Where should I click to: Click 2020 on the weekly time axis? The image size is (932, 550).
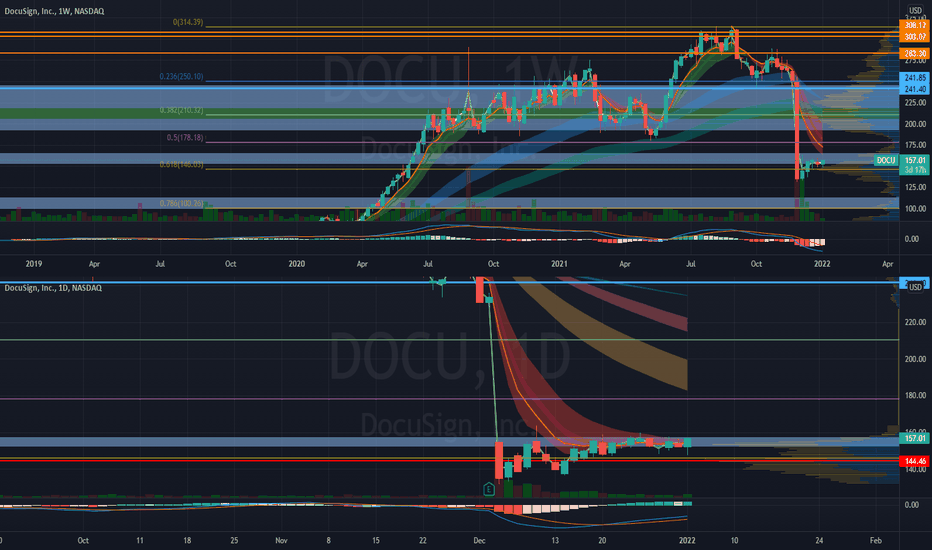click(x=297, y=264)
